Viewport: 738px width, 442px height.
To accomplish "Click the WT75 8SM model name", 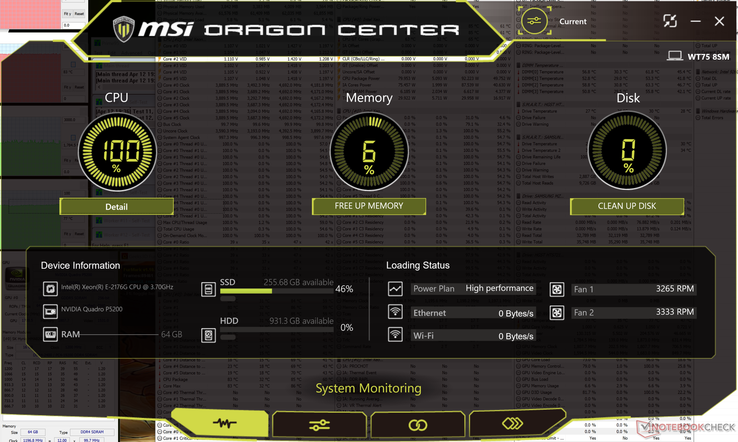I will pyautogui.click(x=708, y=57).
